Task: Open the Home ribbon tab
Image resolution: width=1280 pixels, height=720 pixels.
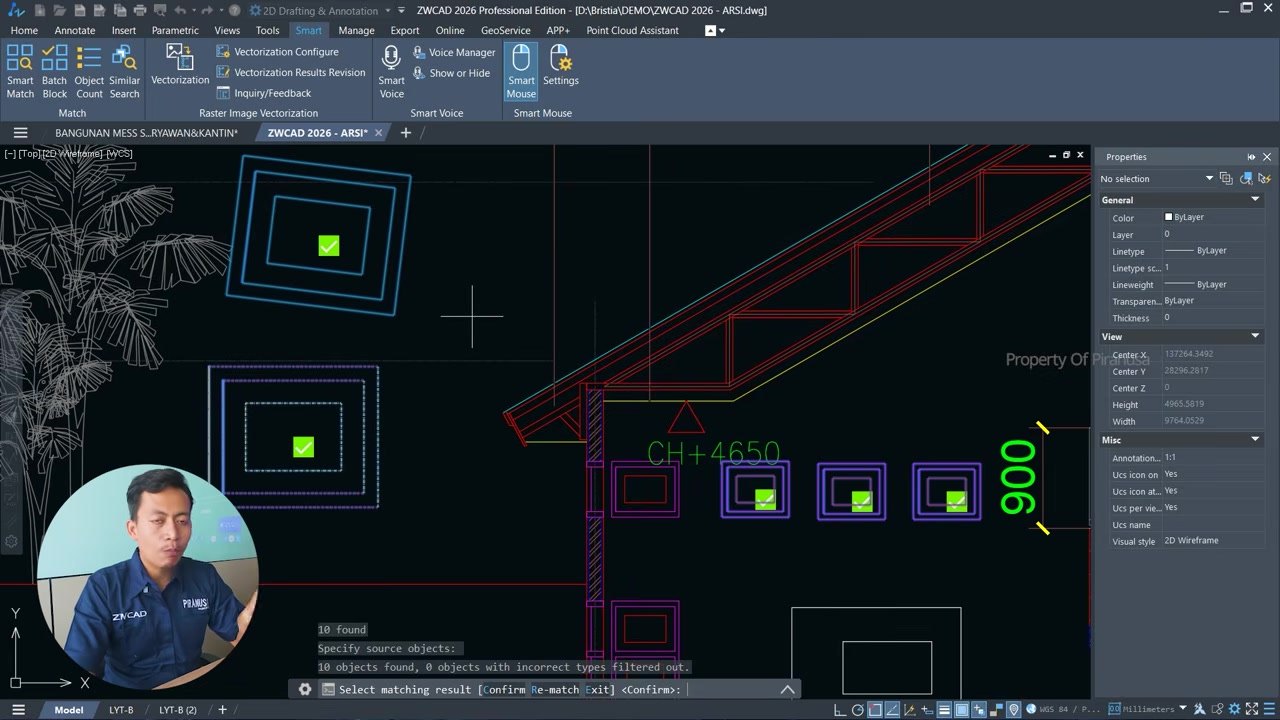Action: [24, 30]
